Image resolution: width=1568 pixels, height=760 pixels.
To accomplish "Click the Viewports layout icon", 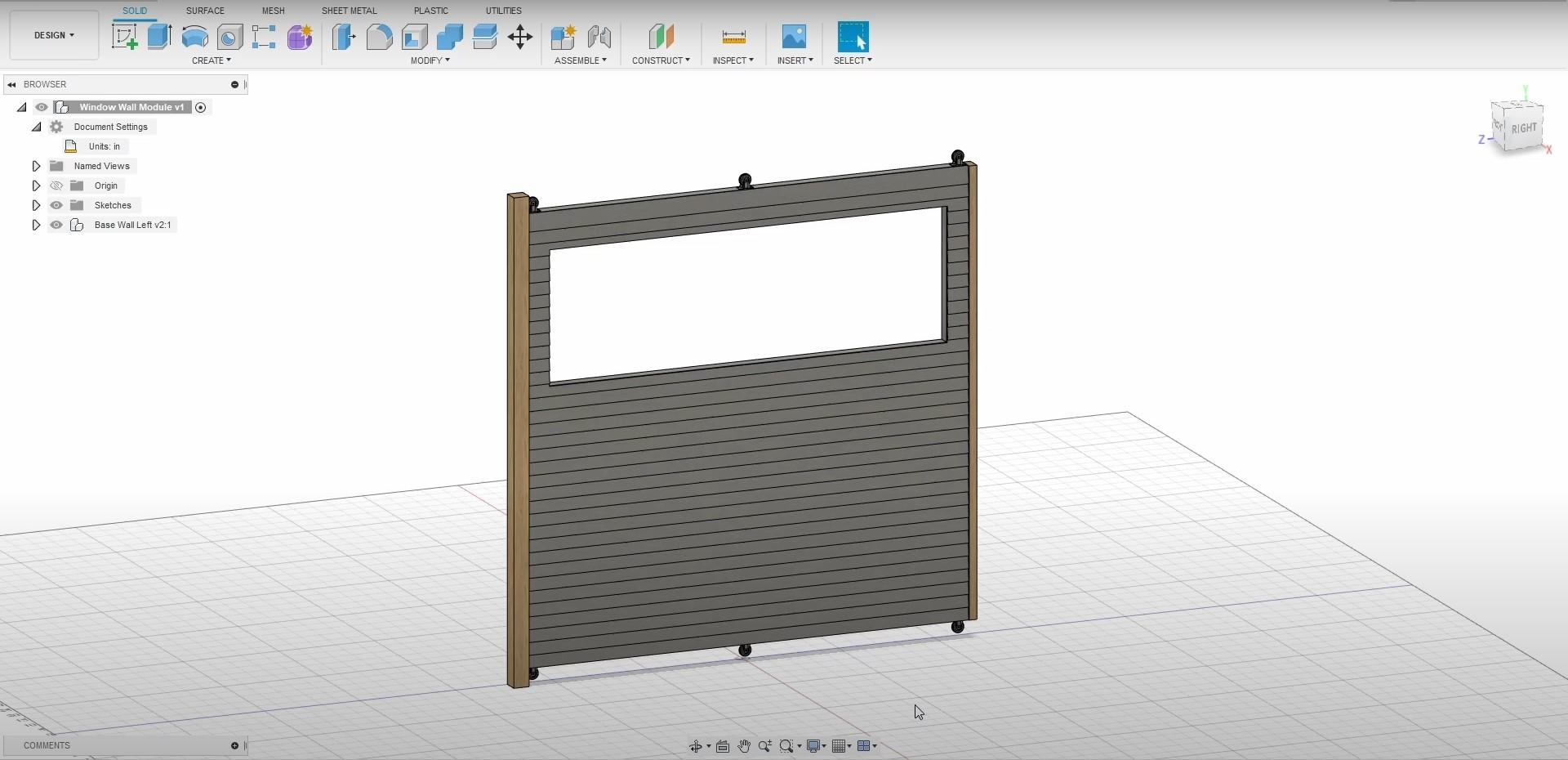I will 864,746.
